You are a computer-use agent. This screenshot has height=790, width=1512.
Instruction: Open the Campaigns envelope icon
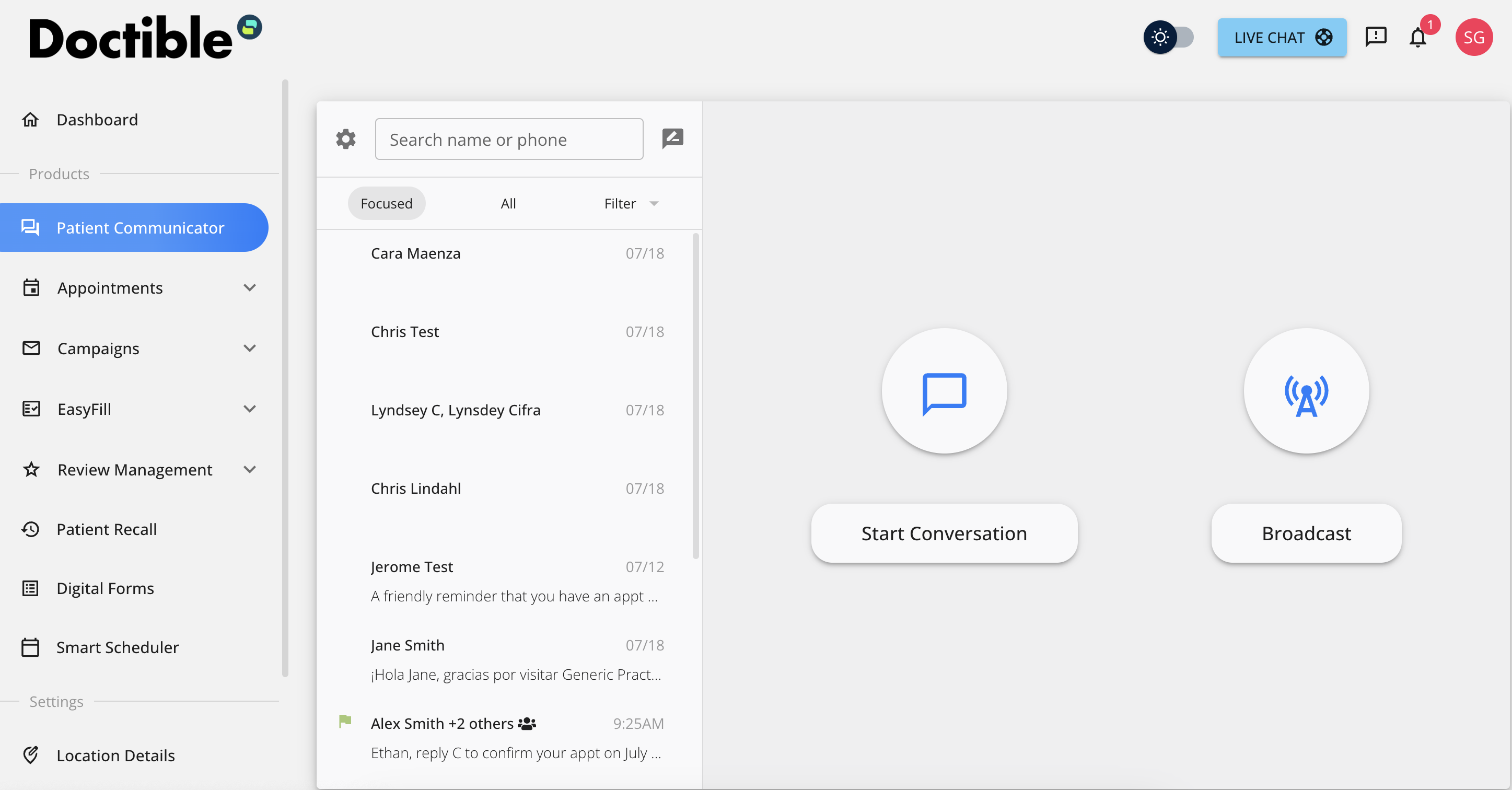(31, 348)
